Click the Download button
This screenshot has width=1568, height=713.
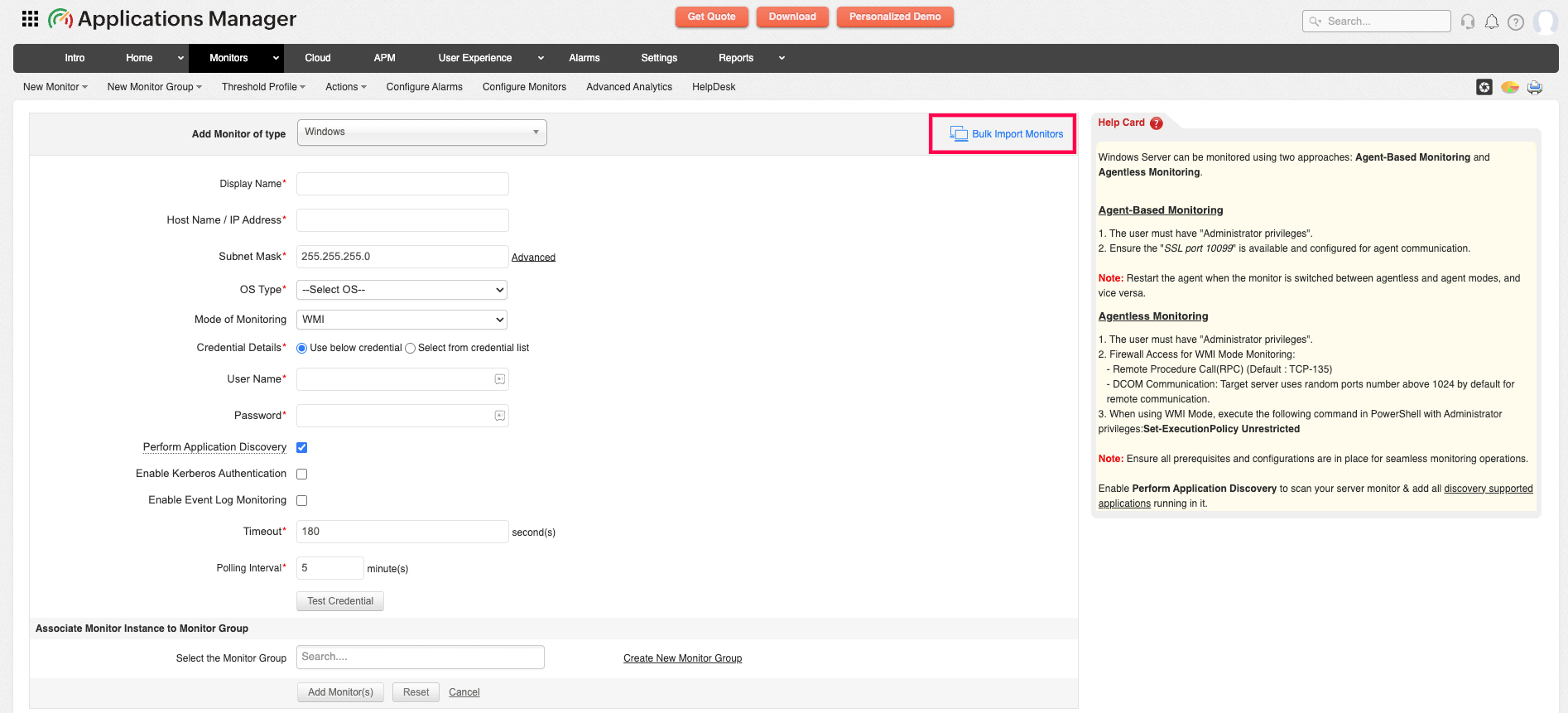click(792, 17)
